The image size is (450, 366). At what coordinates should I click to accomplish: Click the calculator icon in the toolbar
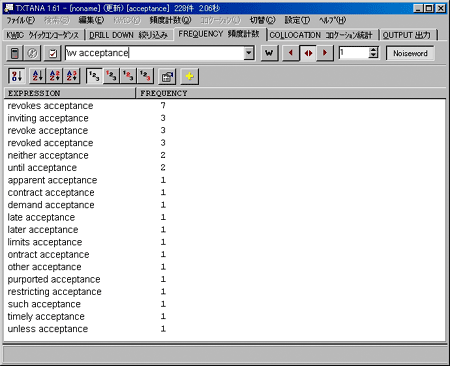(x=15, y=53)
